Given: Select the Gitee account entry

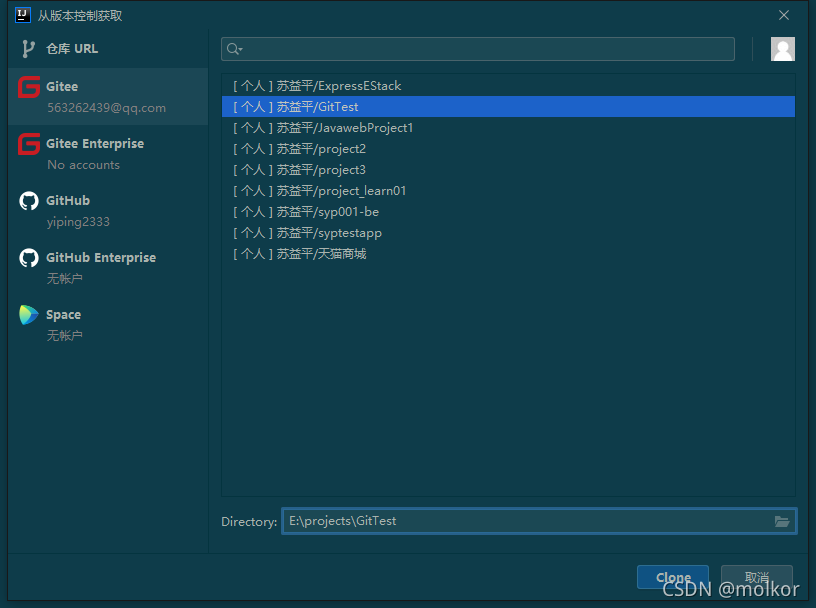Looking at the screenshot, I should point(108,96).
